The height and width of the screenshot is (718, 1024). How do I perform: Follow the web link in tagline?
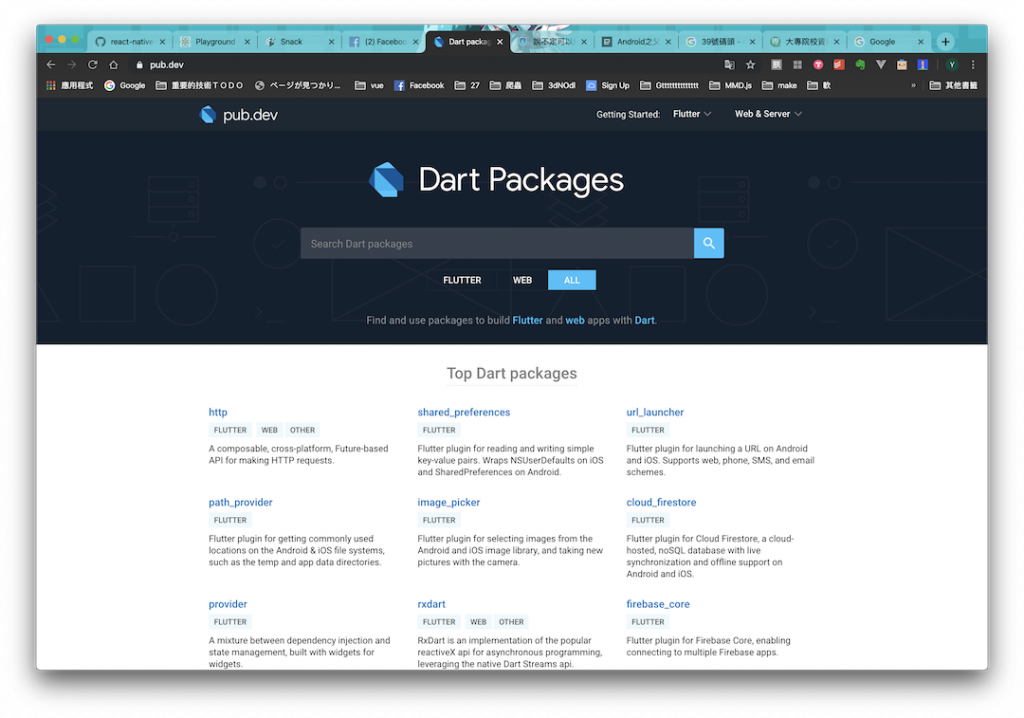(x=575, y=320)
